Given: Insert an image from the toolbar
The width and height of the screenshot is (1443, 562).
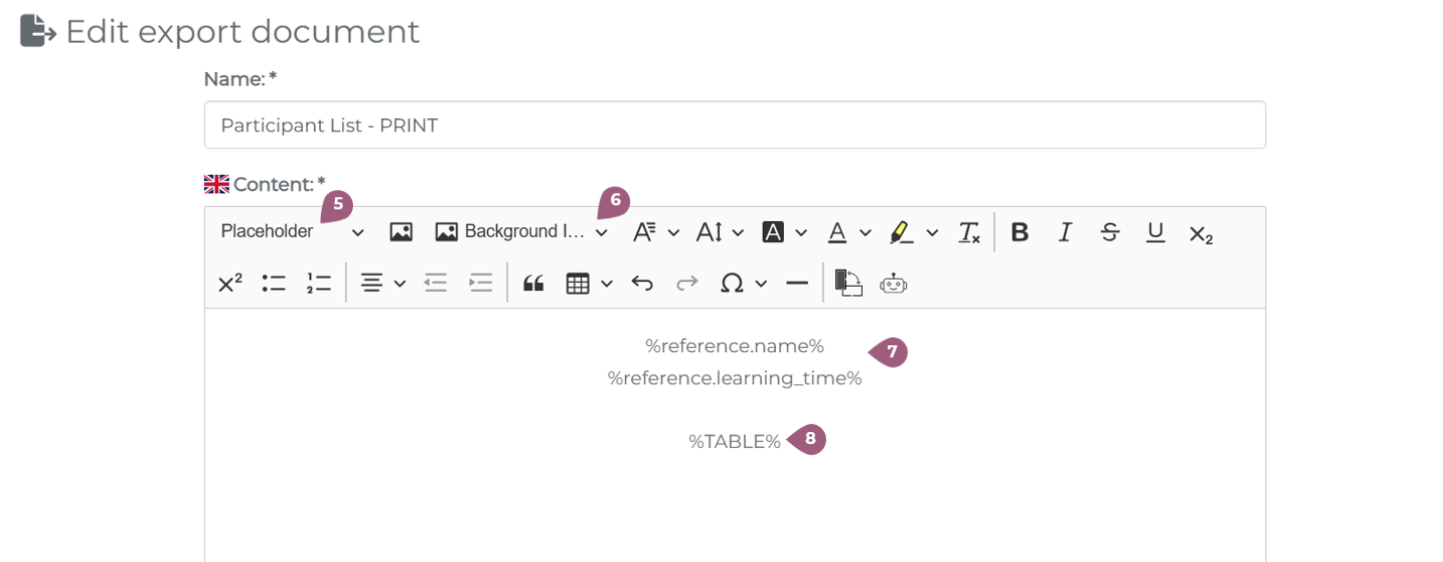Looking at the screenshot, I should point(401,232).
